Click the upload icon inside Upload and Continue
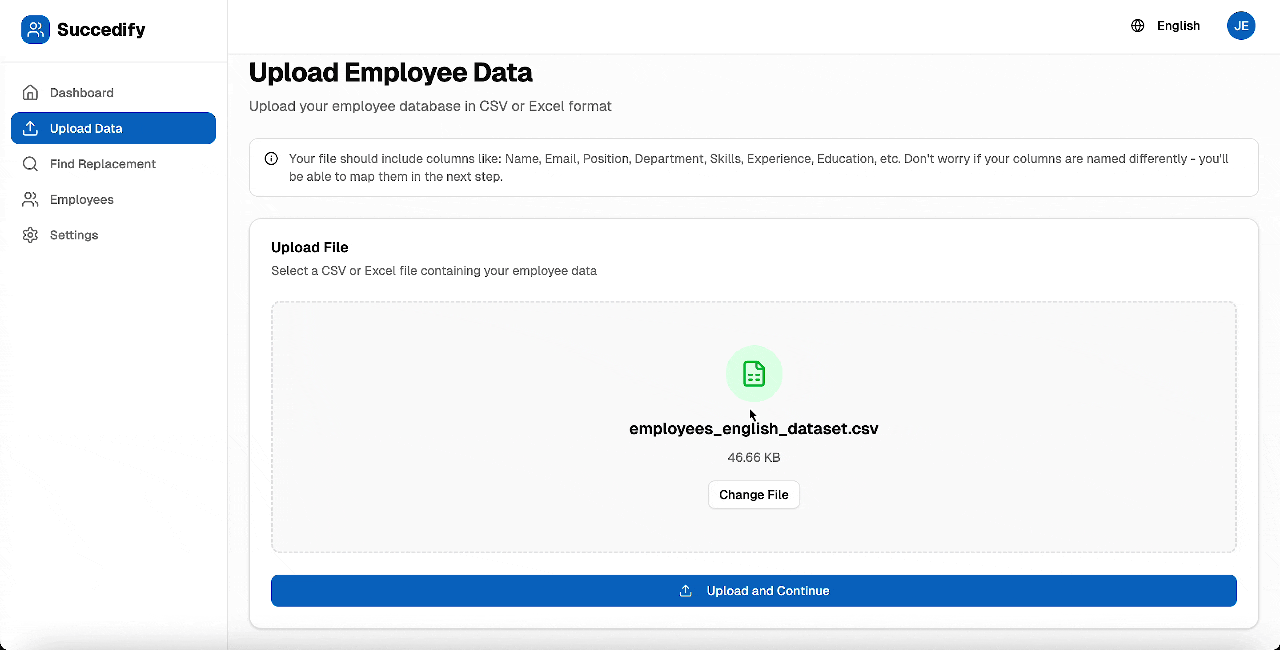Viewport: 1280px width, 650px height. click(686, 591)
